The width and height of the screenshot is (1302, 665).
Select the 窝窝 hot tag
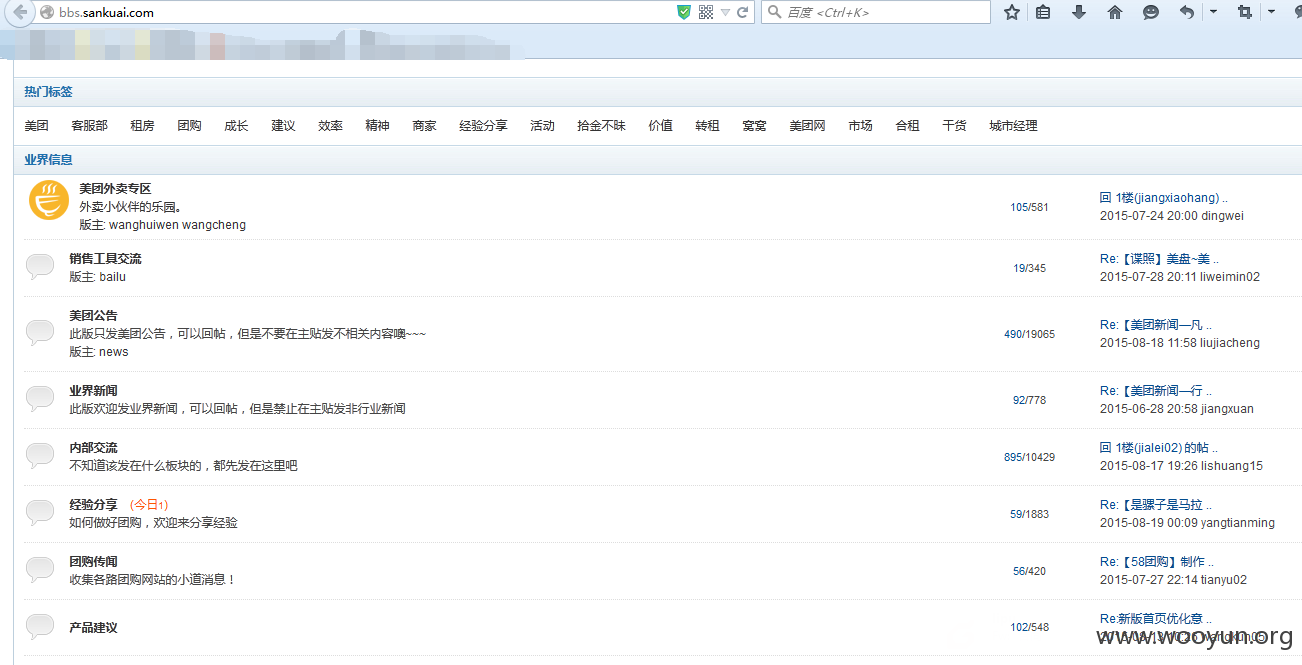(x=755, y=126)
